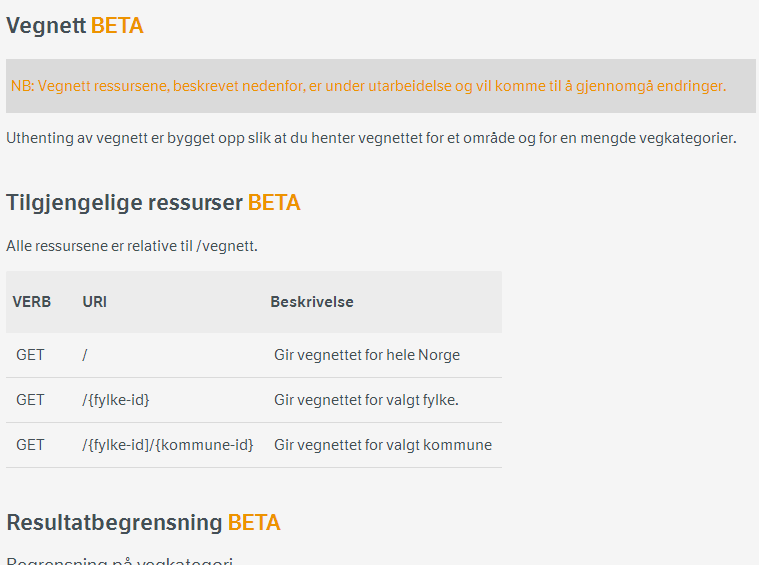Viewport: 759px width, 565px height.
Task: Click 'Gir vegnettet for valgt fylke' text
Action: [x=366, y=400]
